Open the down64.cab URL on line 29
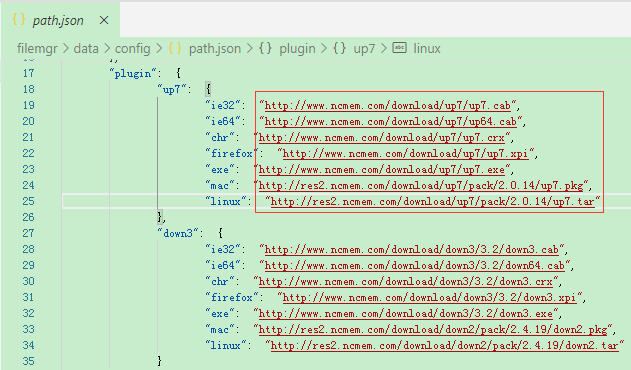Screen dimensions: 631x370 414,265
